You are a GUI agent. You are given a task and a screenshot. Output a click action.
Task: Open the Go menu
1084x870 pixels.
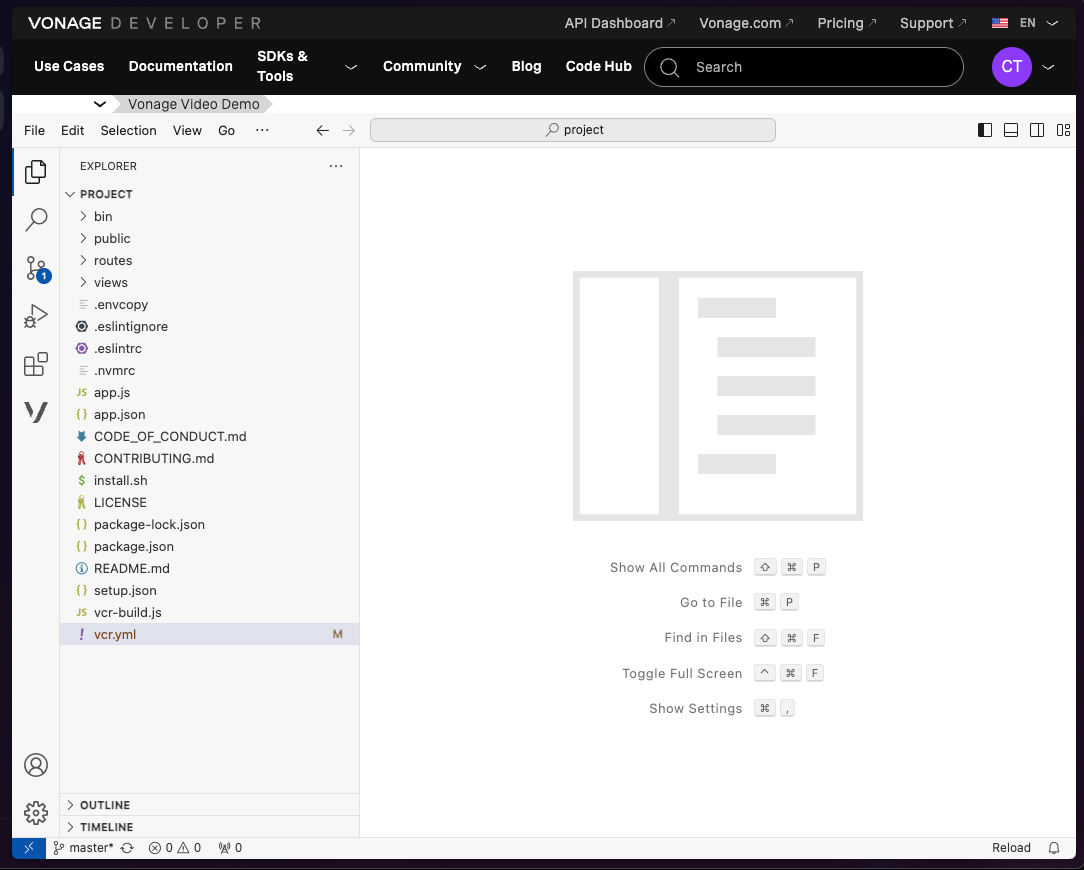tap(226, 130)
